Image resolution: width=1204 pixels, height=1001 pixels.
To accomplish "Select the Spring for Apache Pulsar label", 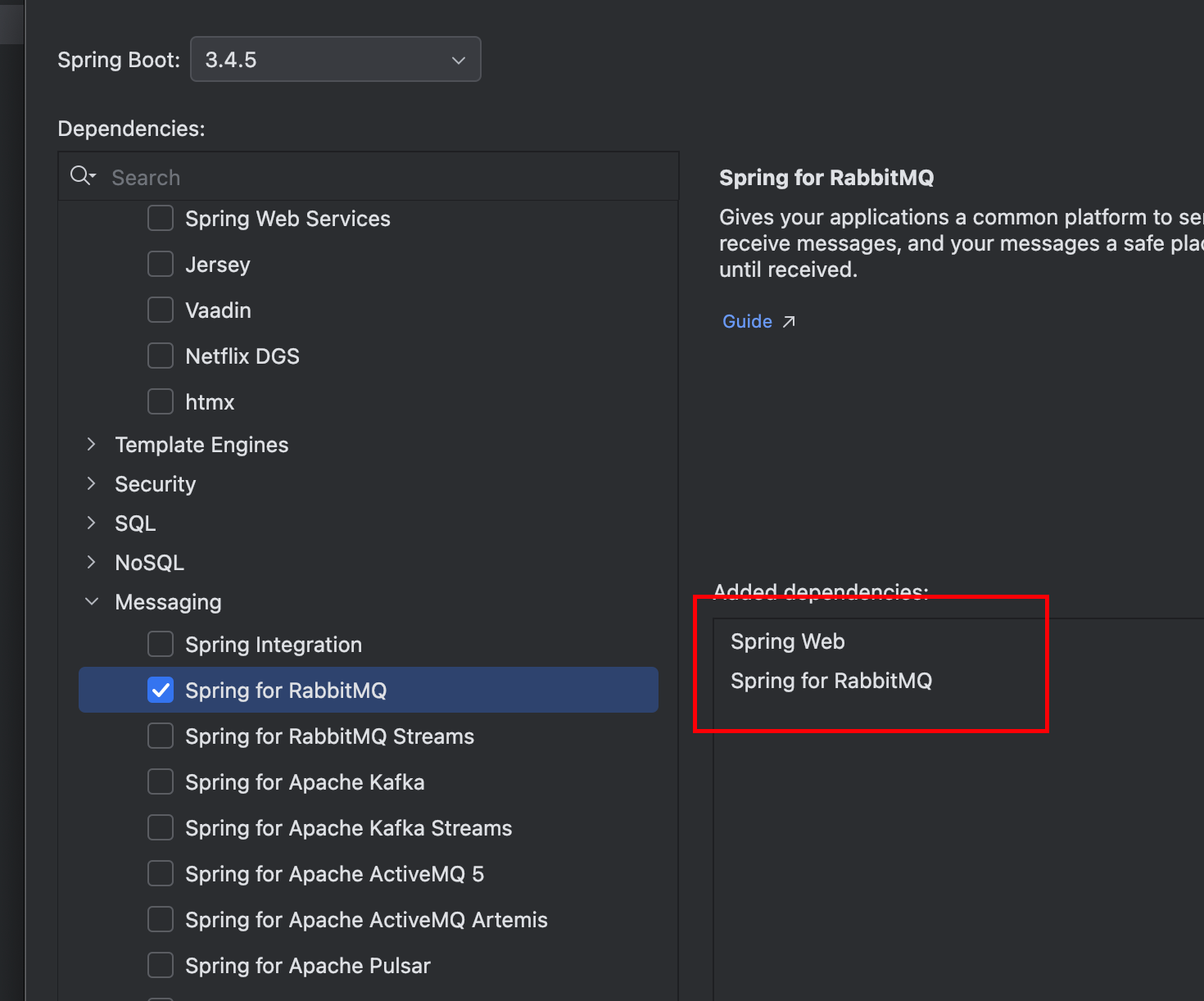I will click(307, 966).
